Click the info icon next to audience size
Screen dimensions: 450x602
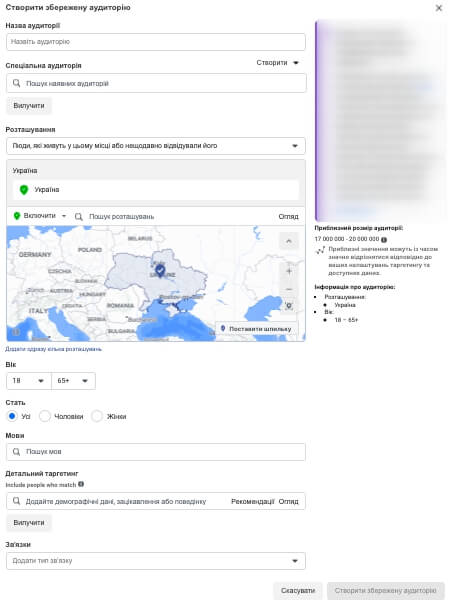tap(384, 240)
